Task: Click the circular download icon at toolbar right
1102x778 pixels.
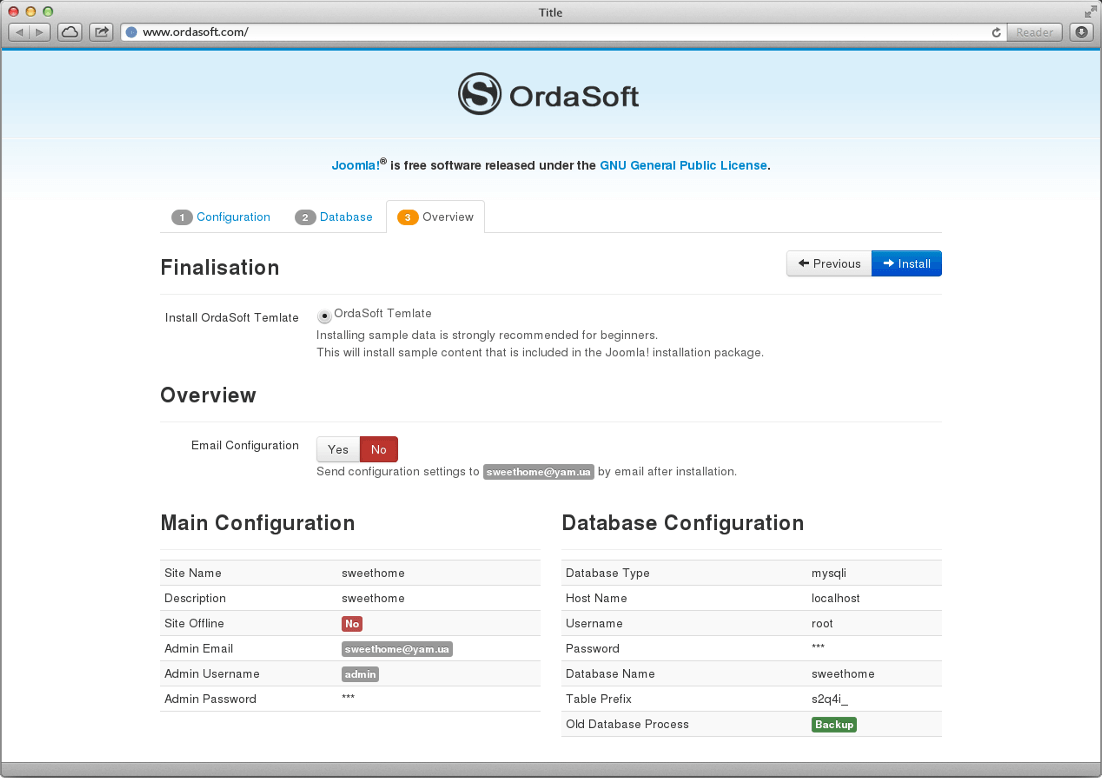Action: pyautogui.click(x=1080, y=32)
